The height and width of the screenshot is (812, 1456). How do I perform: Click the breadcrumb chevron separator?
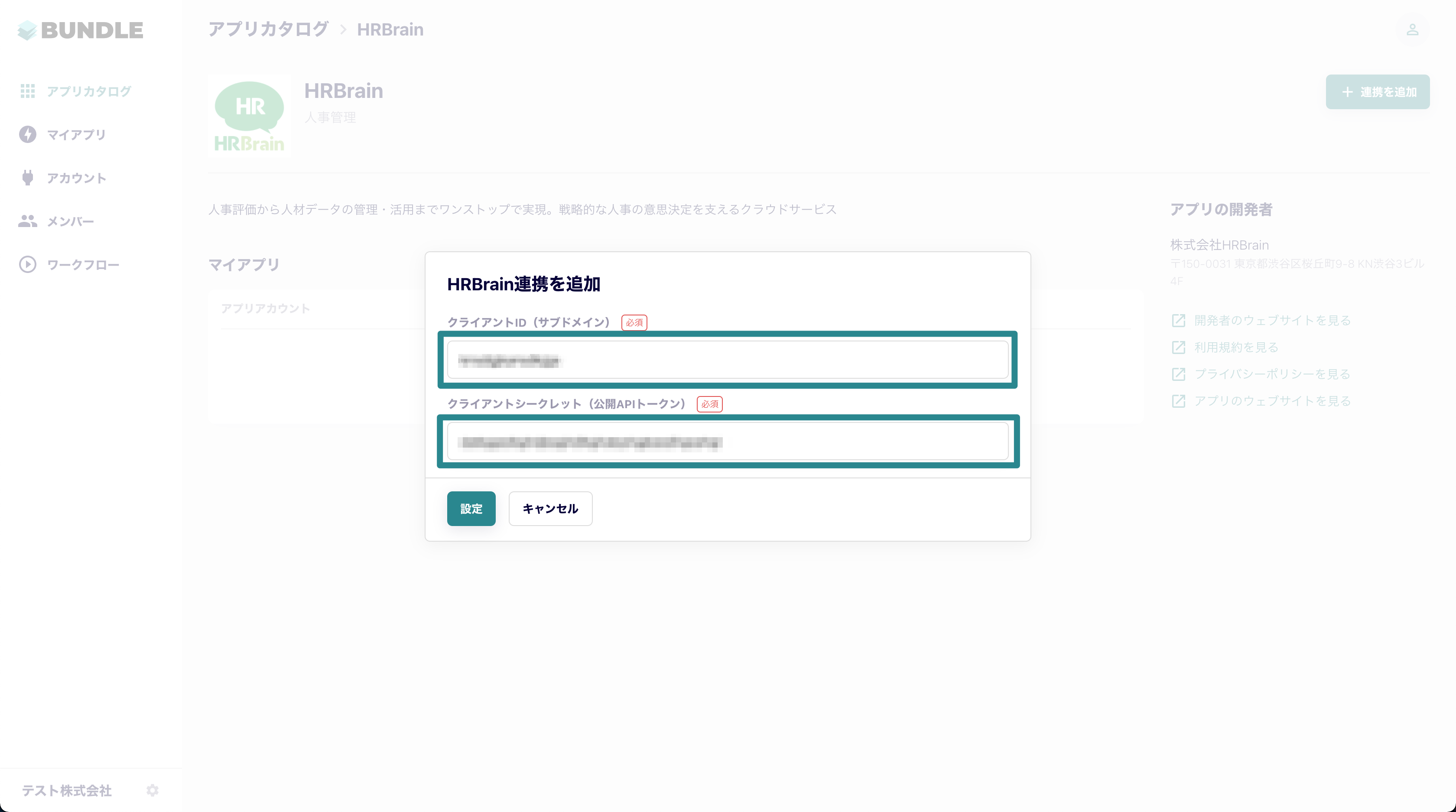[343, 29]
